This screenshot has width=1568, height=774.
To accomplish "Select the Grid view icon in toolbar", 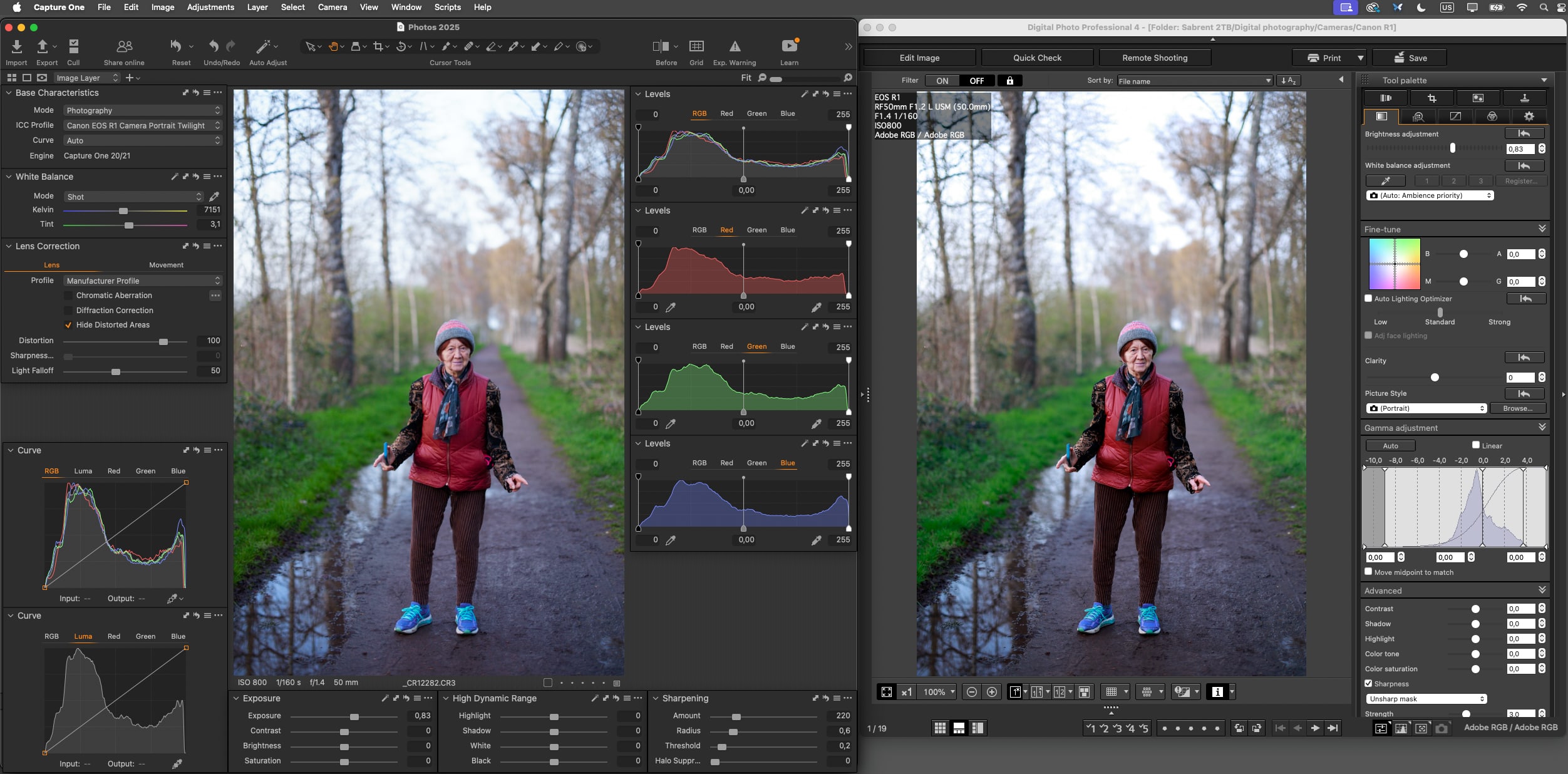I will click(x=696, y=46).
